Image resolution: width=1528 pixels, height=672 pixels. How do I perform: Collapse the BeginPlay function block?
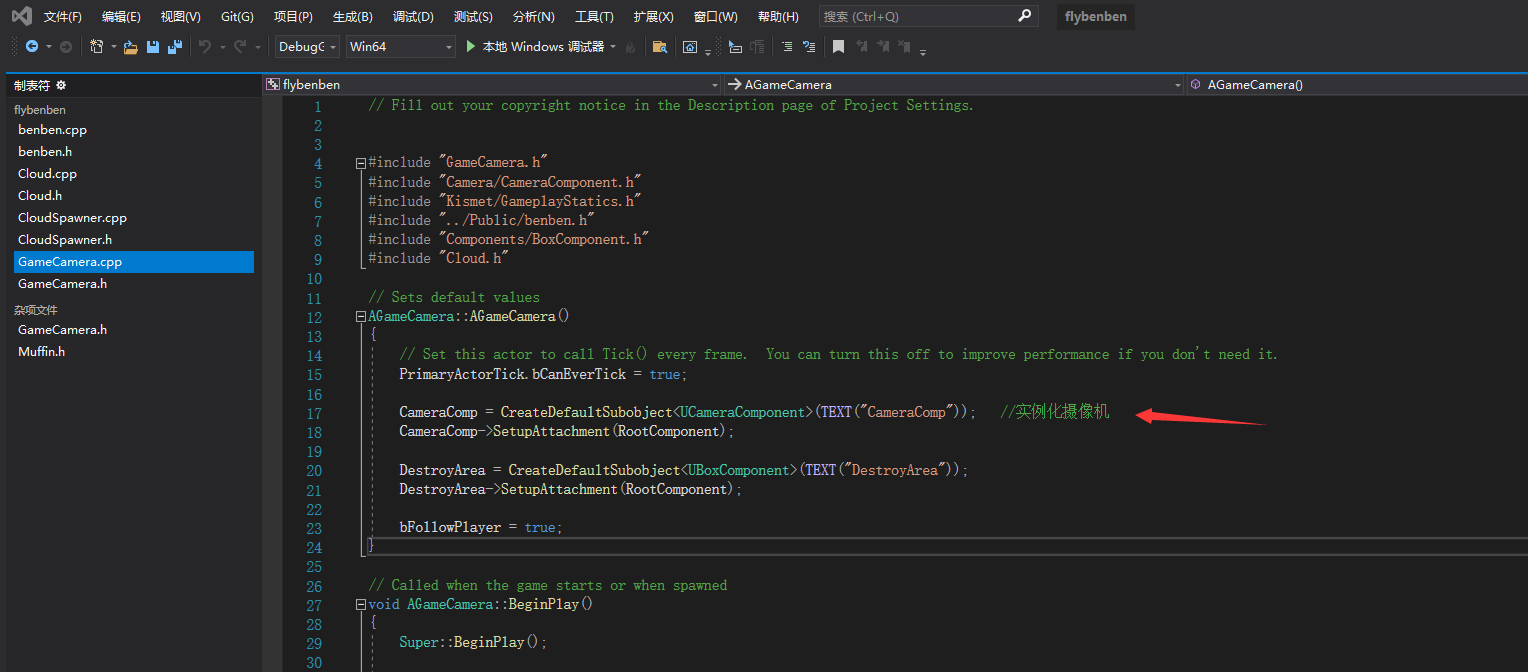coord(361,605)
